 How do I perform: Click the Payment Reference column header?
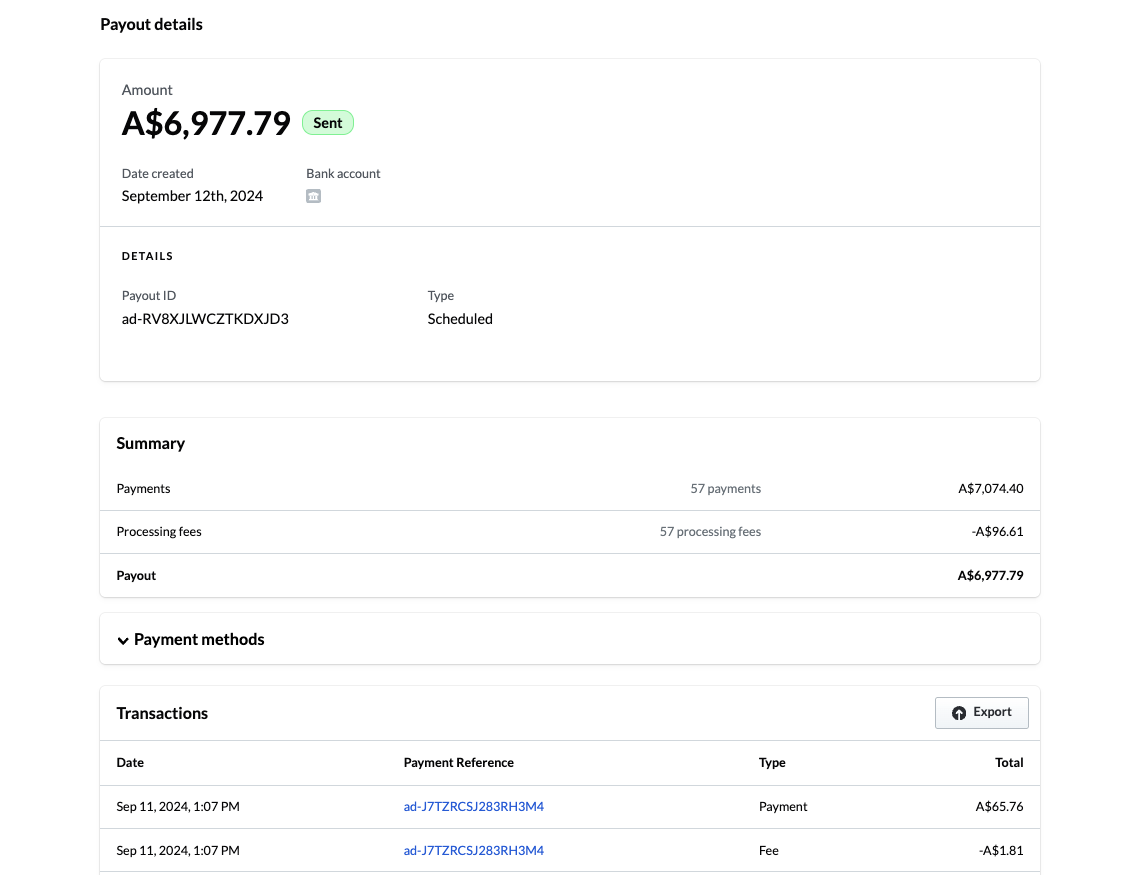click(458, 763)
